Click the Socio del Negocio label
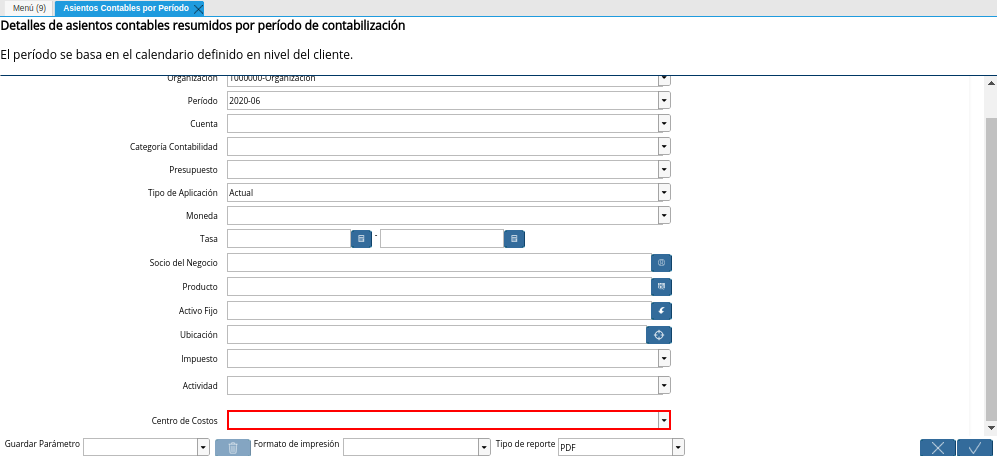Viewport: 997px width, 456px height. click(x=184, y=263)
